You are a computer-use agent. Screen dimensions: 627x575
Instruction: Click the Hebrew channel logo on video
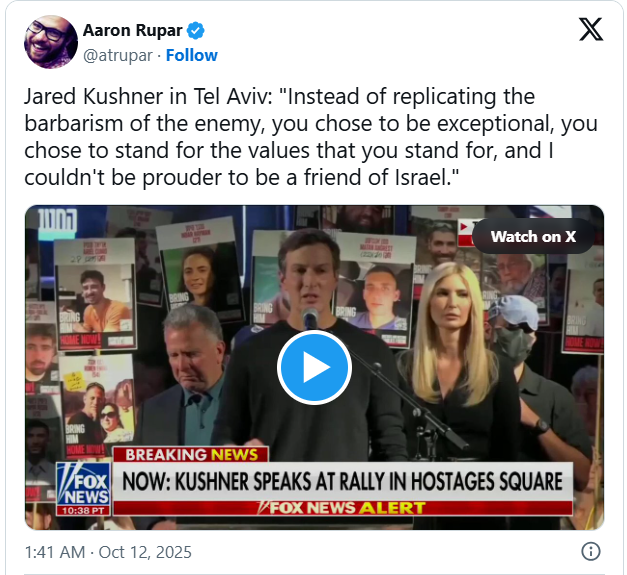point(57,221)
